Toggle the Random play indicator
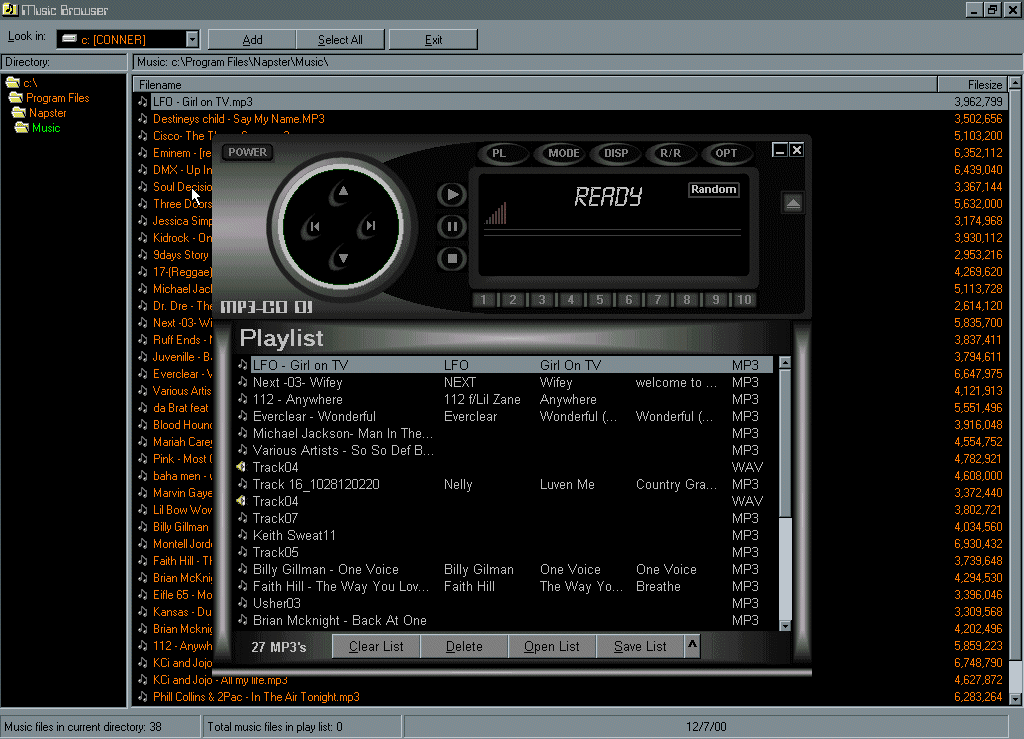This screenshot has width=1024, height=739. click(714, 189)
